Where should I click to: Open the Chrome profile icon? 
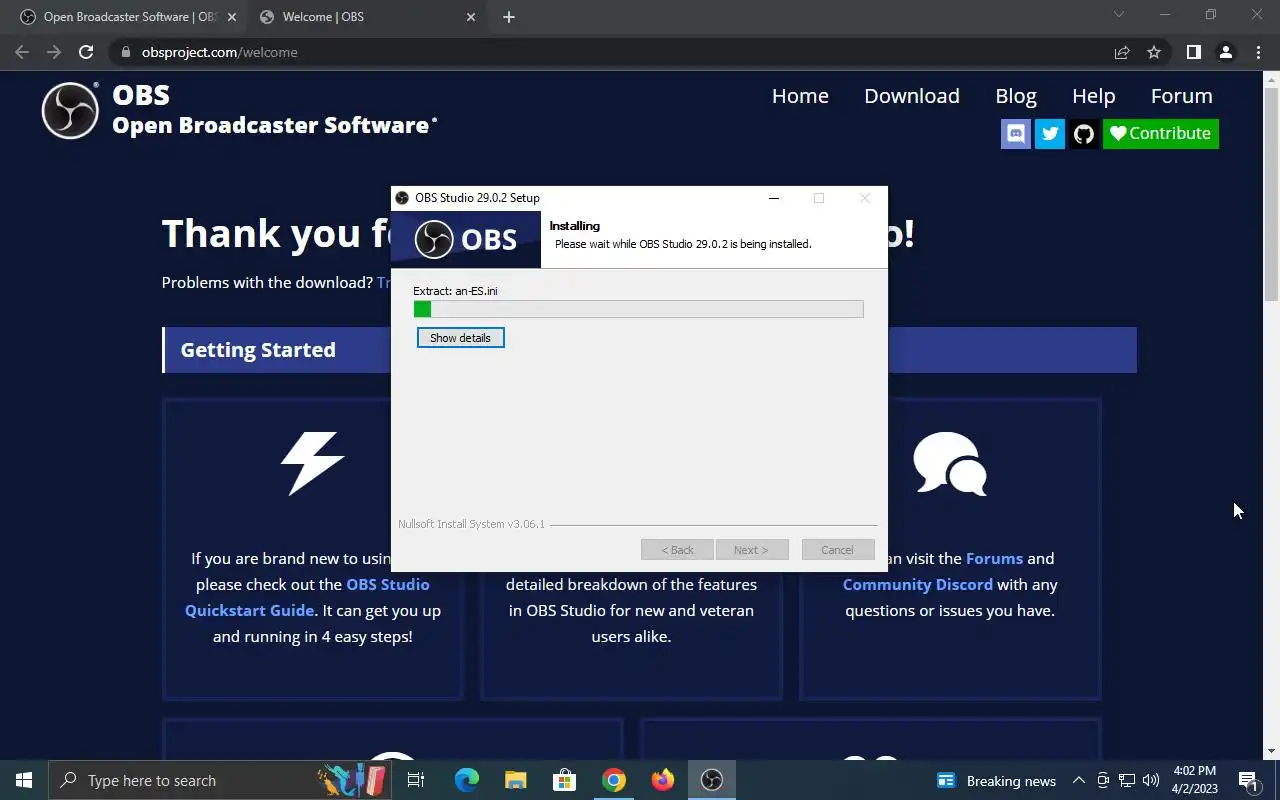coord(1225,52)
